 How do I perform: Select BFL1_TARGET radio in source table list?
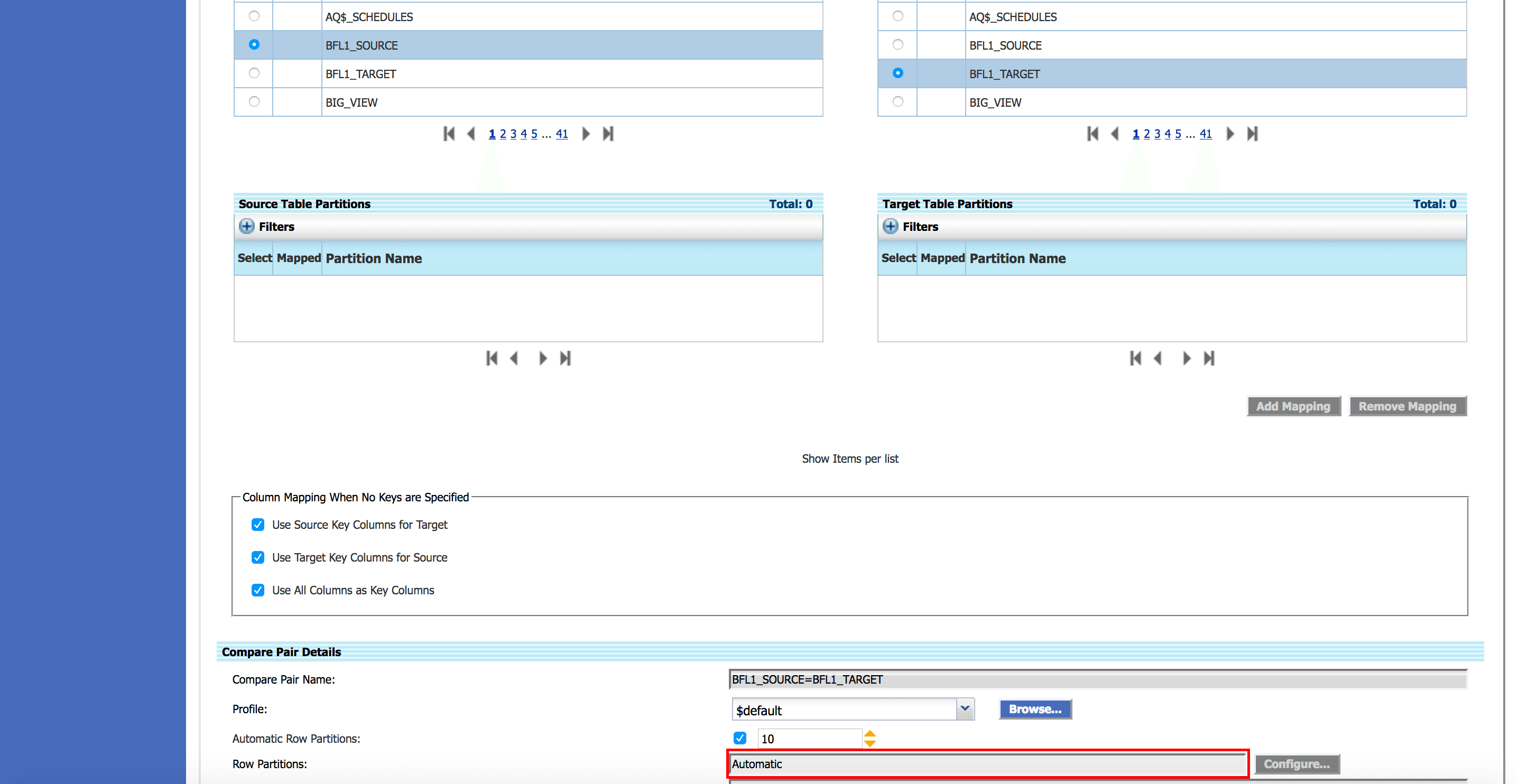click(x=254, y=73)
